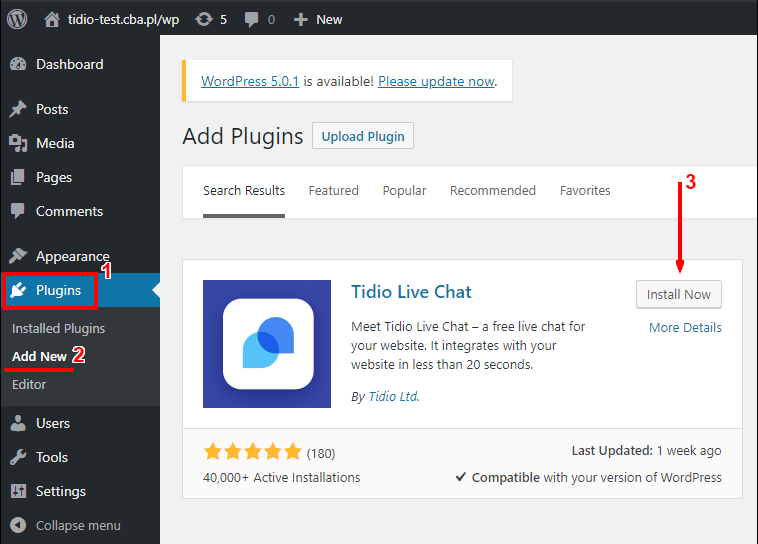Open the site home icon in the admin bar

pyautogui.click(x=52, y=19)
